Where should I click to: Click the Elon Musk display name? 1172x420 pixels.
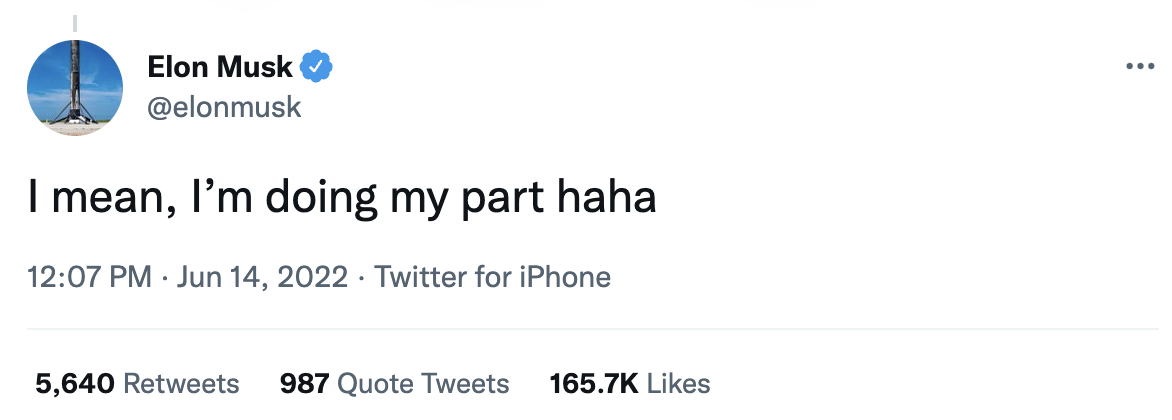click(x=220, y=67)
